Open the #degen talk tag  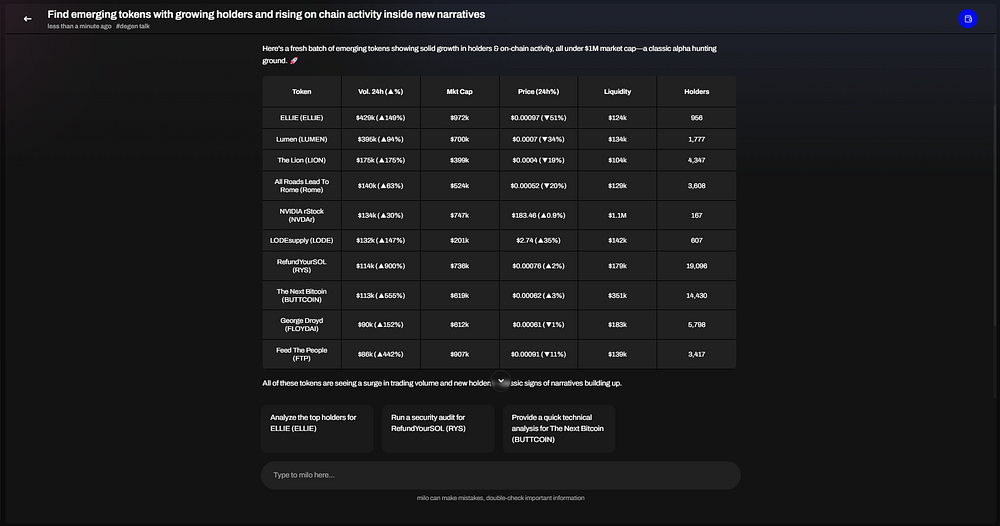pos(133,26)
